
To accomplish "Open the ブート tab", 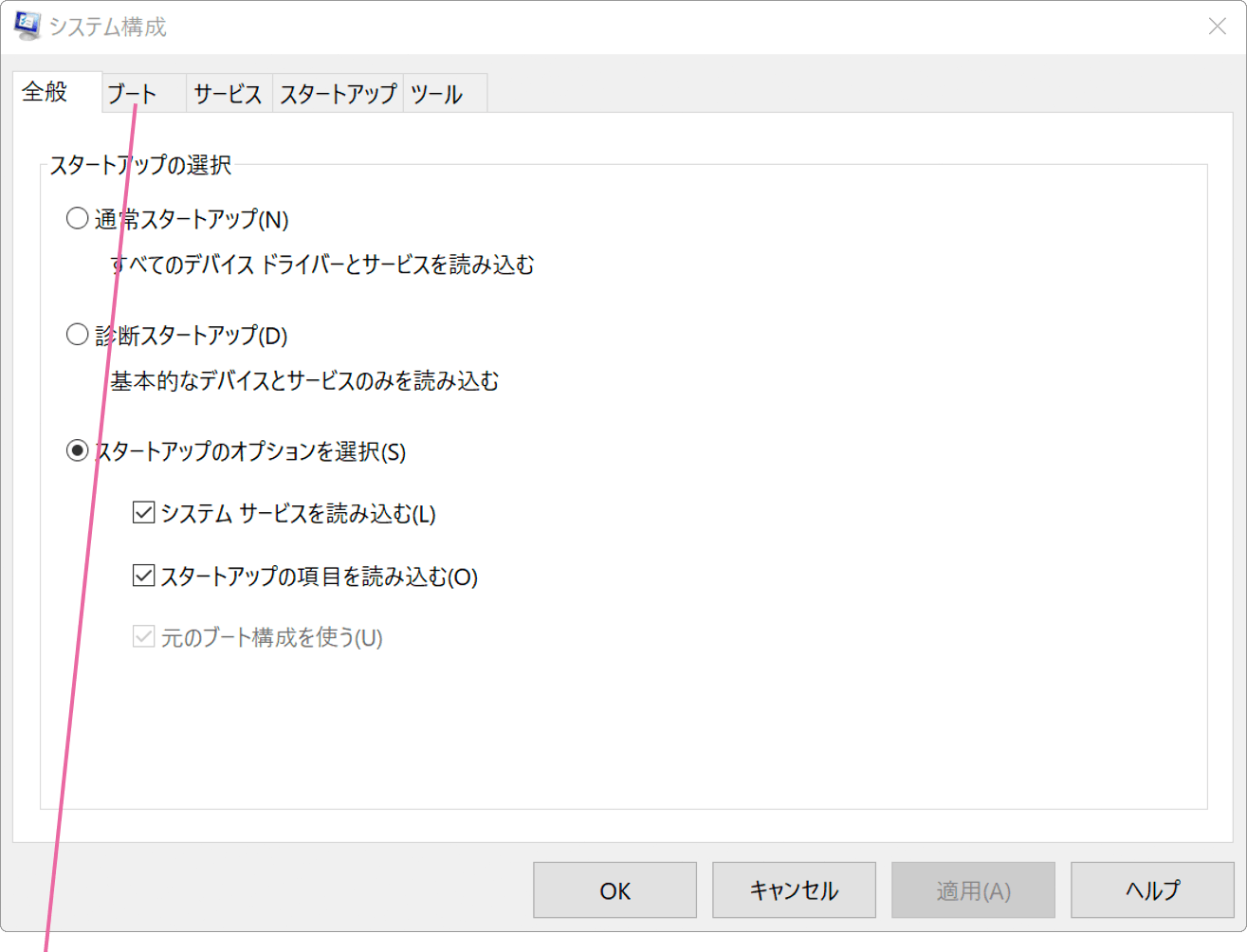I will pos(144,94).
